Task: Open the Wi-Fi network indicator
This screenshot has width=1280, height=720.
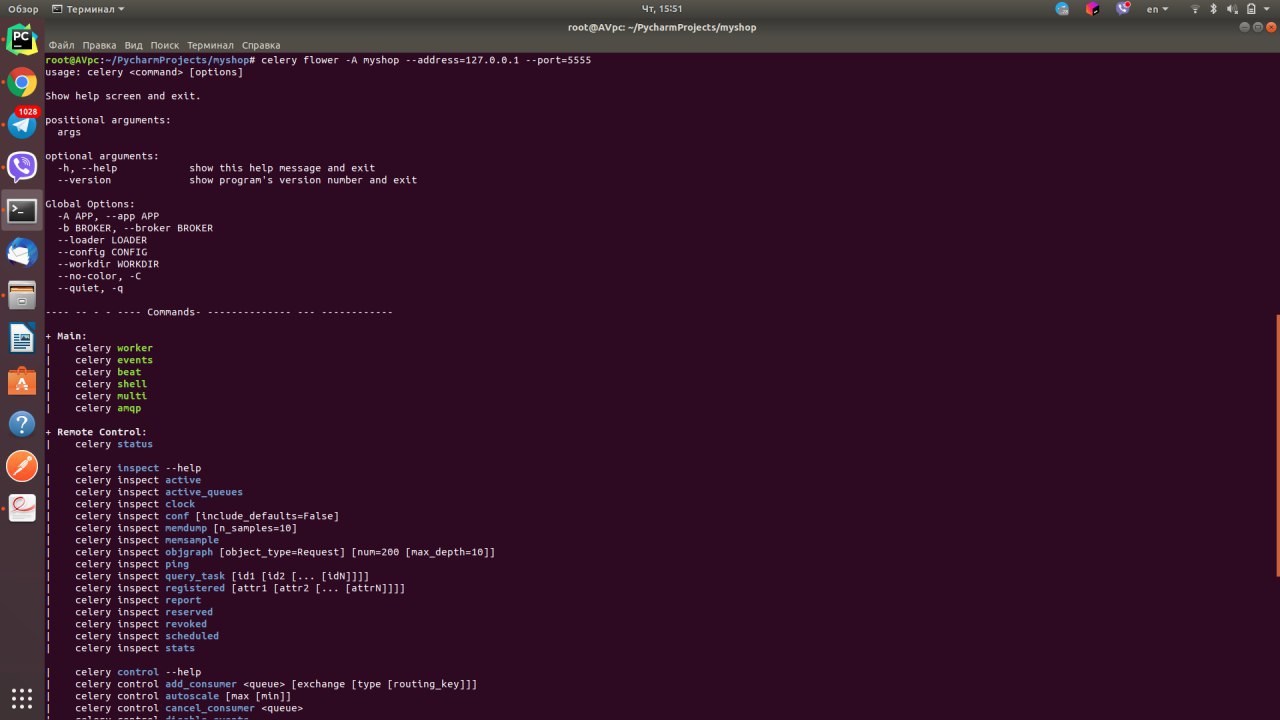Action: pos(1195,8)
